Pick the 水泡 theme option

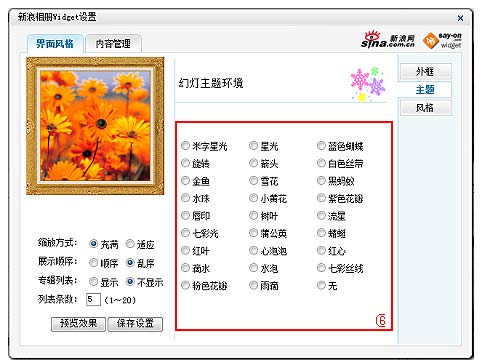[254, 268]
